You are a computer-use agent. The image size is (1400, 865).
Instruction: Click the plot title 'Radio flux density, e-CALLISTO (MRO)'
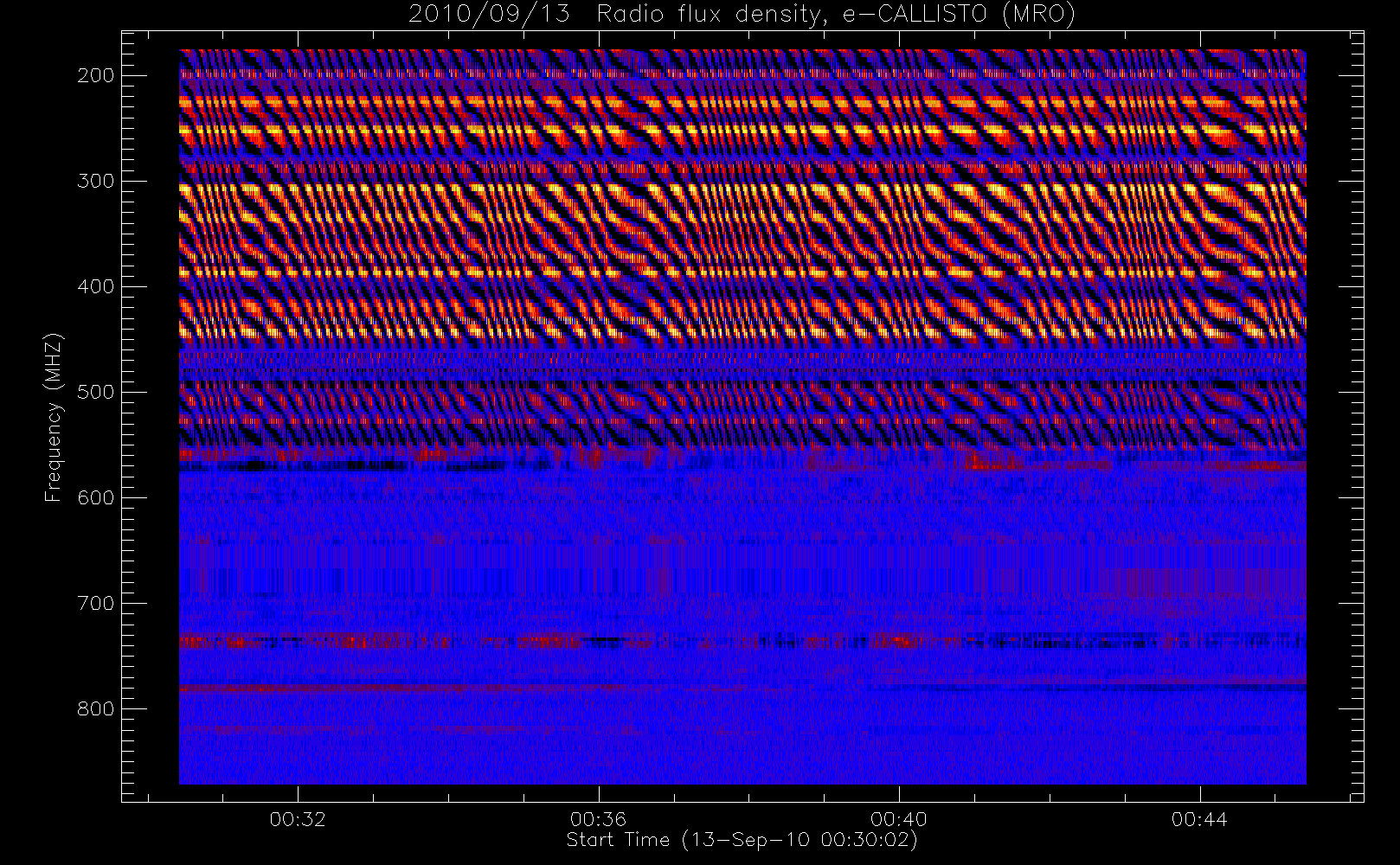(836, 14)
